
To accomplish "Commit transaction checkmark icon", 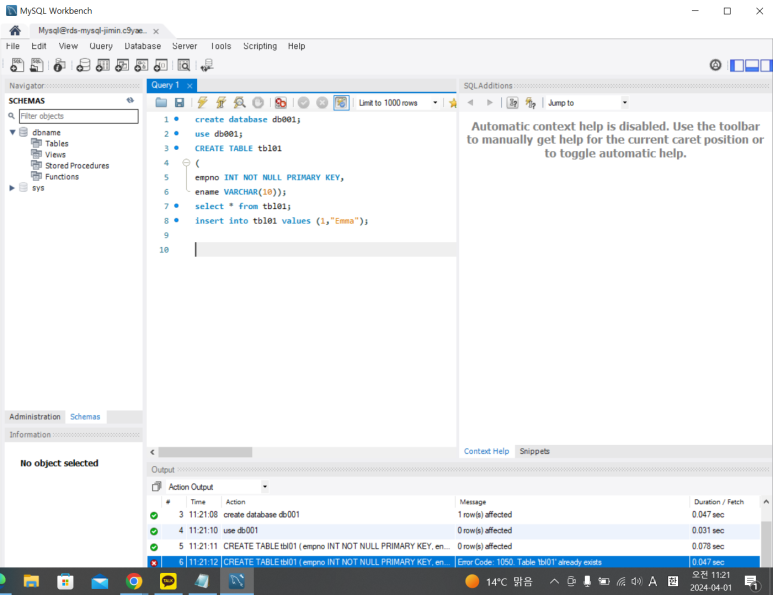I will pyautogui.click(x=304, y=103).
